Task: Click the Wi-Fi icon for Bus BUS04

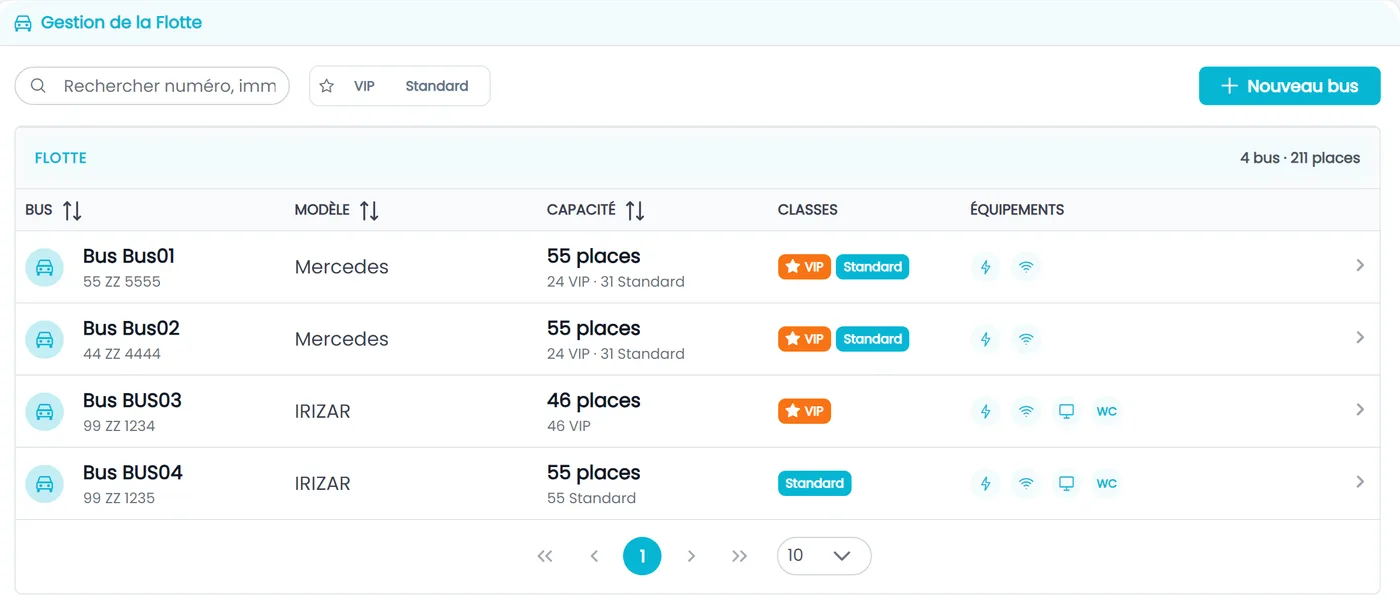Action: click(1026, 483)
